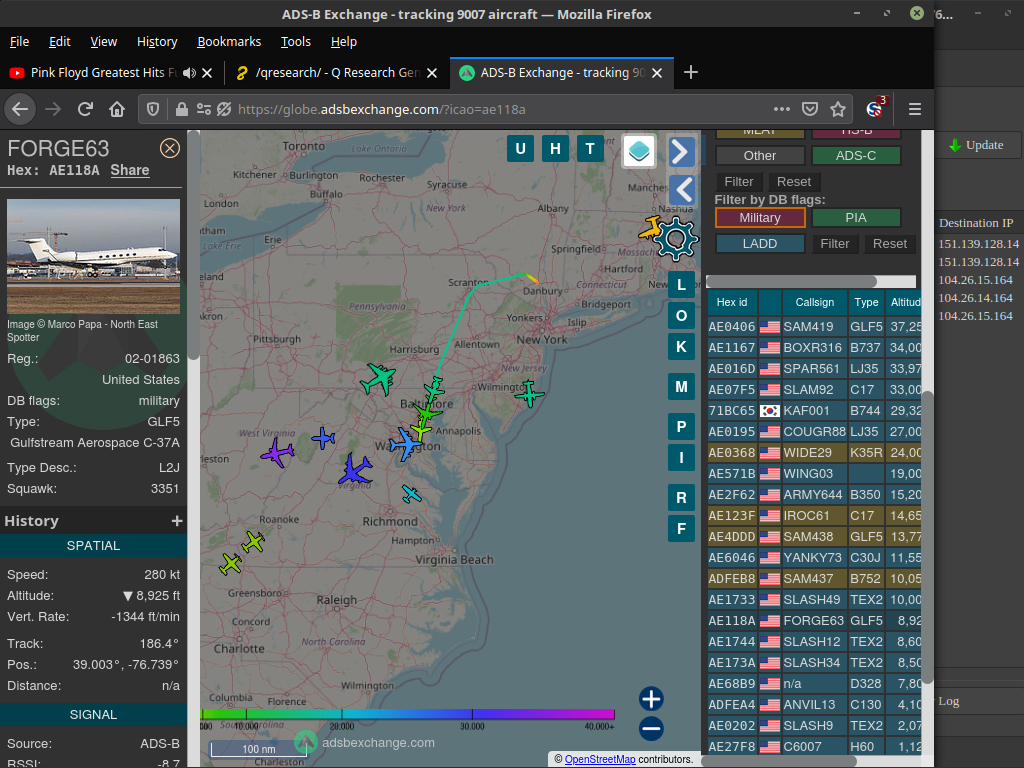Open a new browser tab

click(690, 72)
